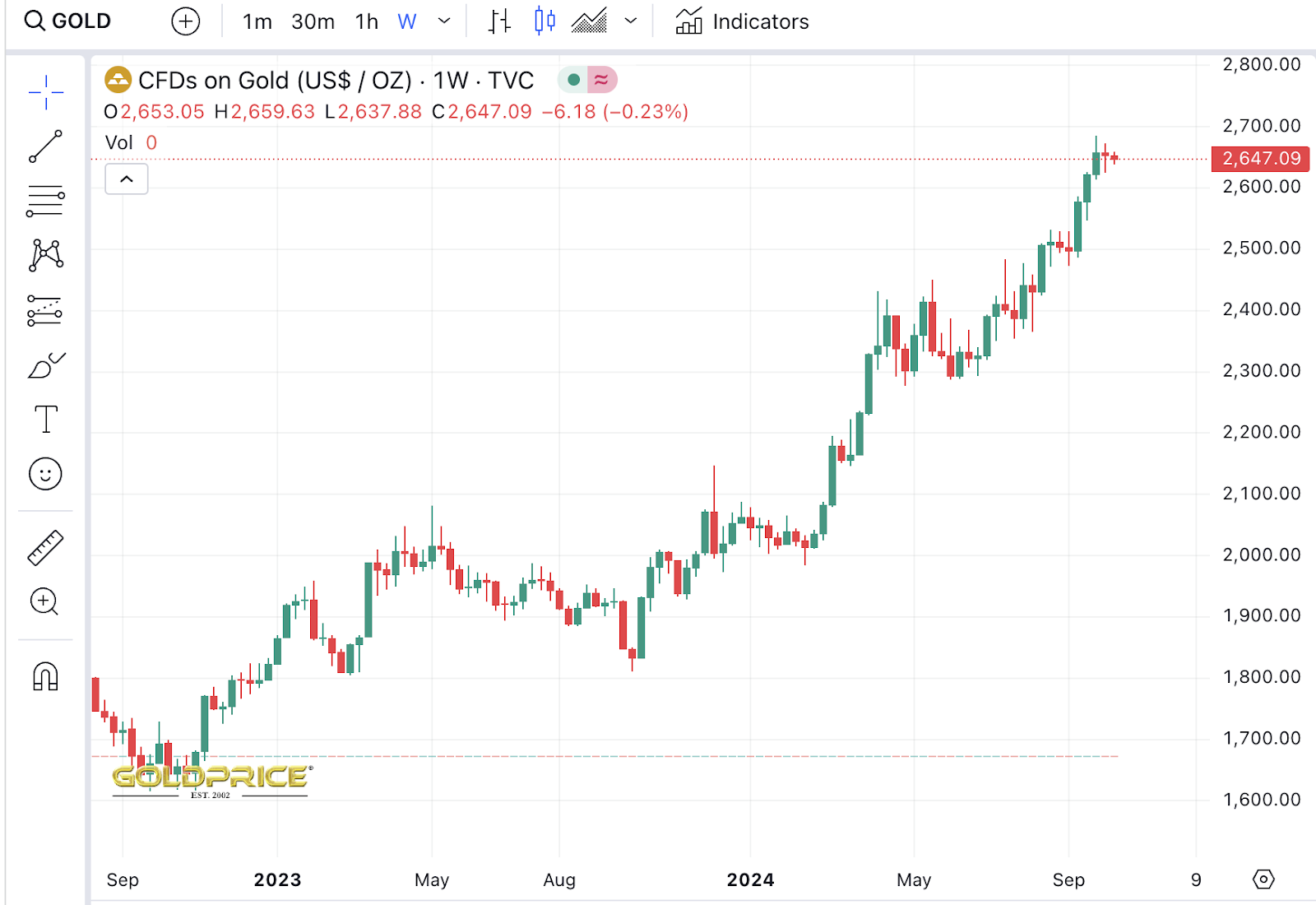Click the pink derived data indicator
The width and height of the screenshot is (1316, 905).
(602, 80)
